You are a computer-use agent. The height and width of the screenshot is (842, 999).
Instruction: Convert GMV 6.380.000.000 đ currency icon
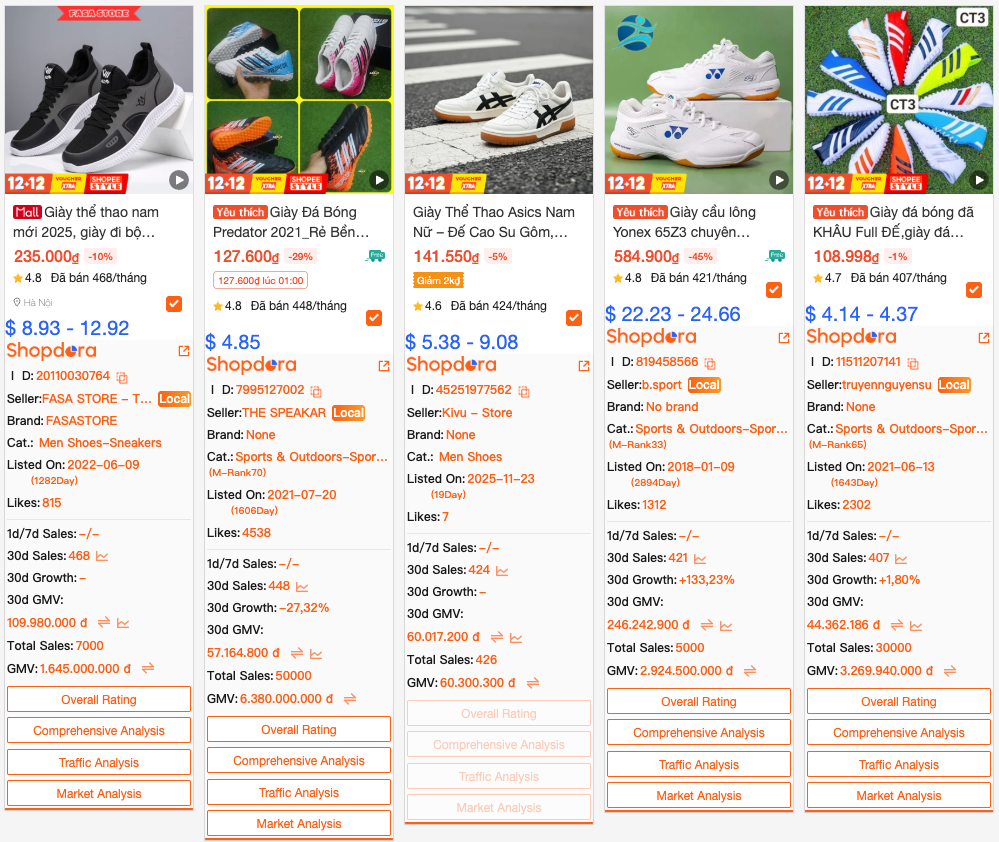[350, 699]
